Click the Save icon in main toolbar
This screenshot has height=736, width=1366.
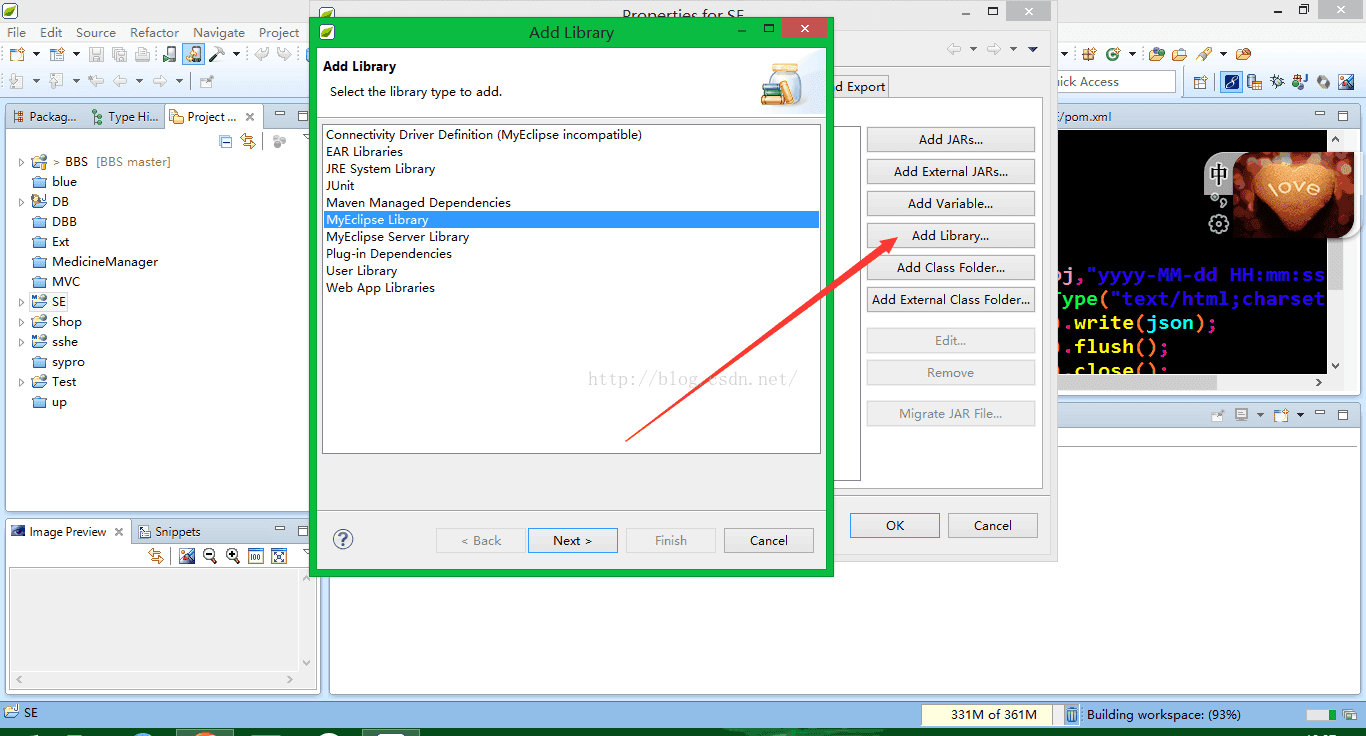(97, 54)
